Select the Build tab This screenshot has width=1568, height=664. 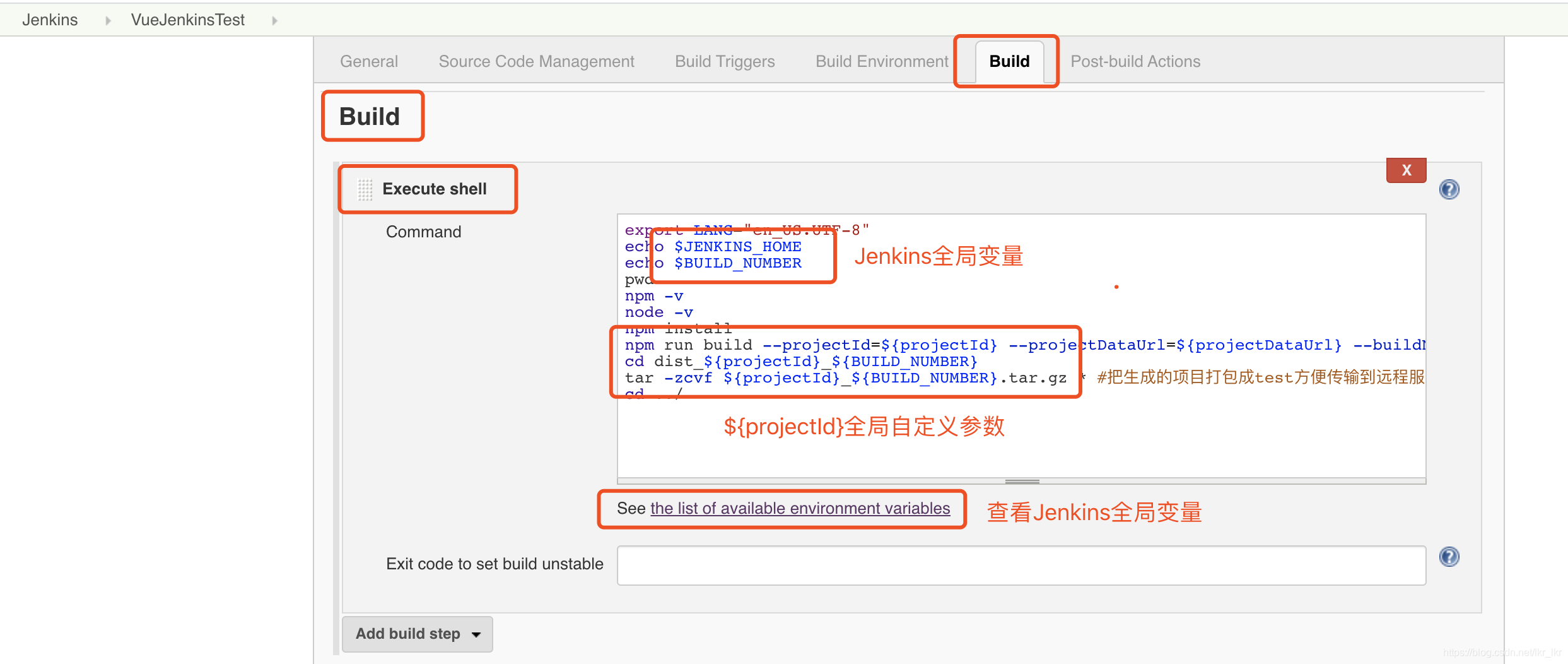pos(1009,61)
